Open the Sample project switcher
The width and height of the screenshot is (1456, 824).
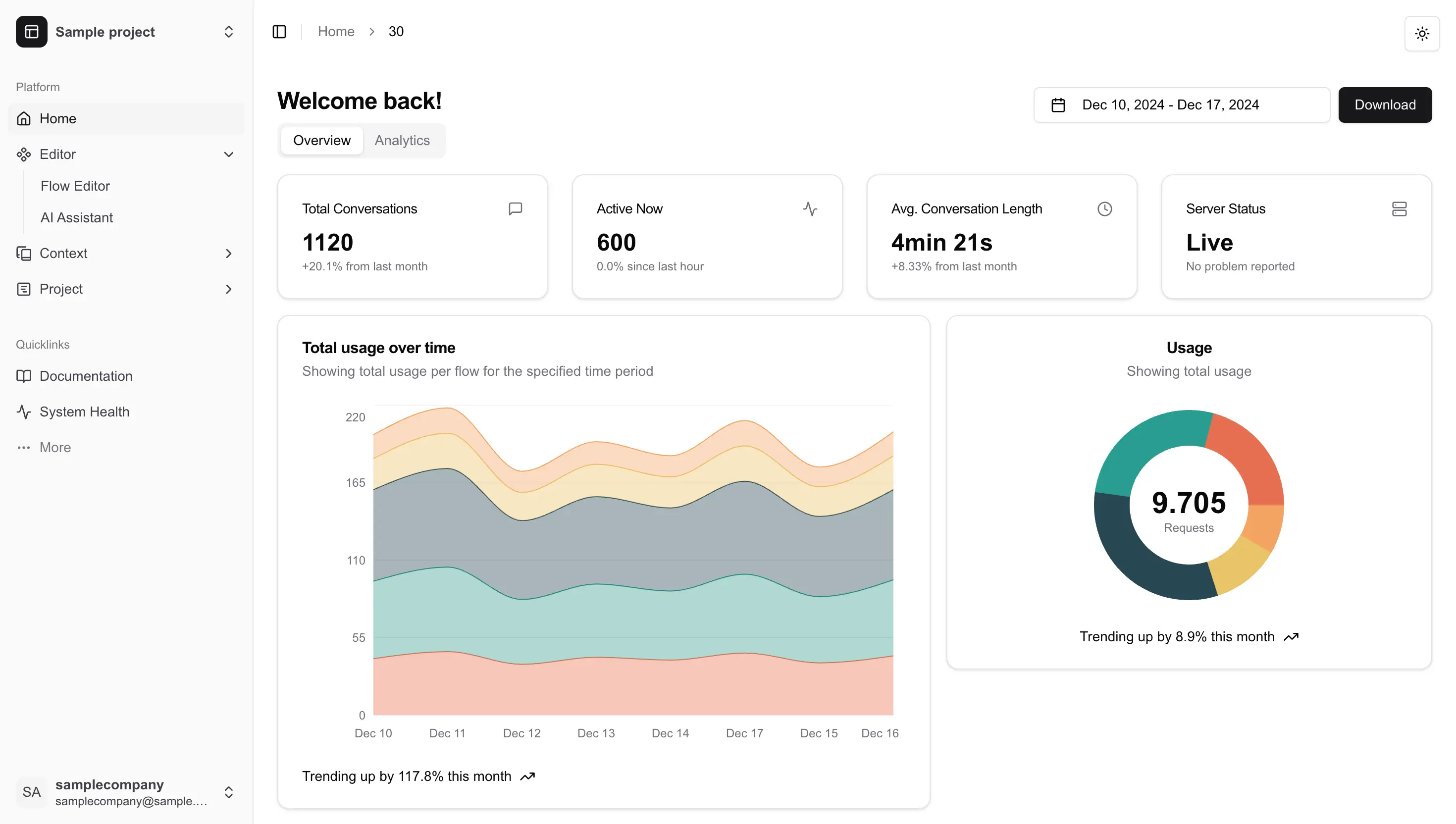228,32
